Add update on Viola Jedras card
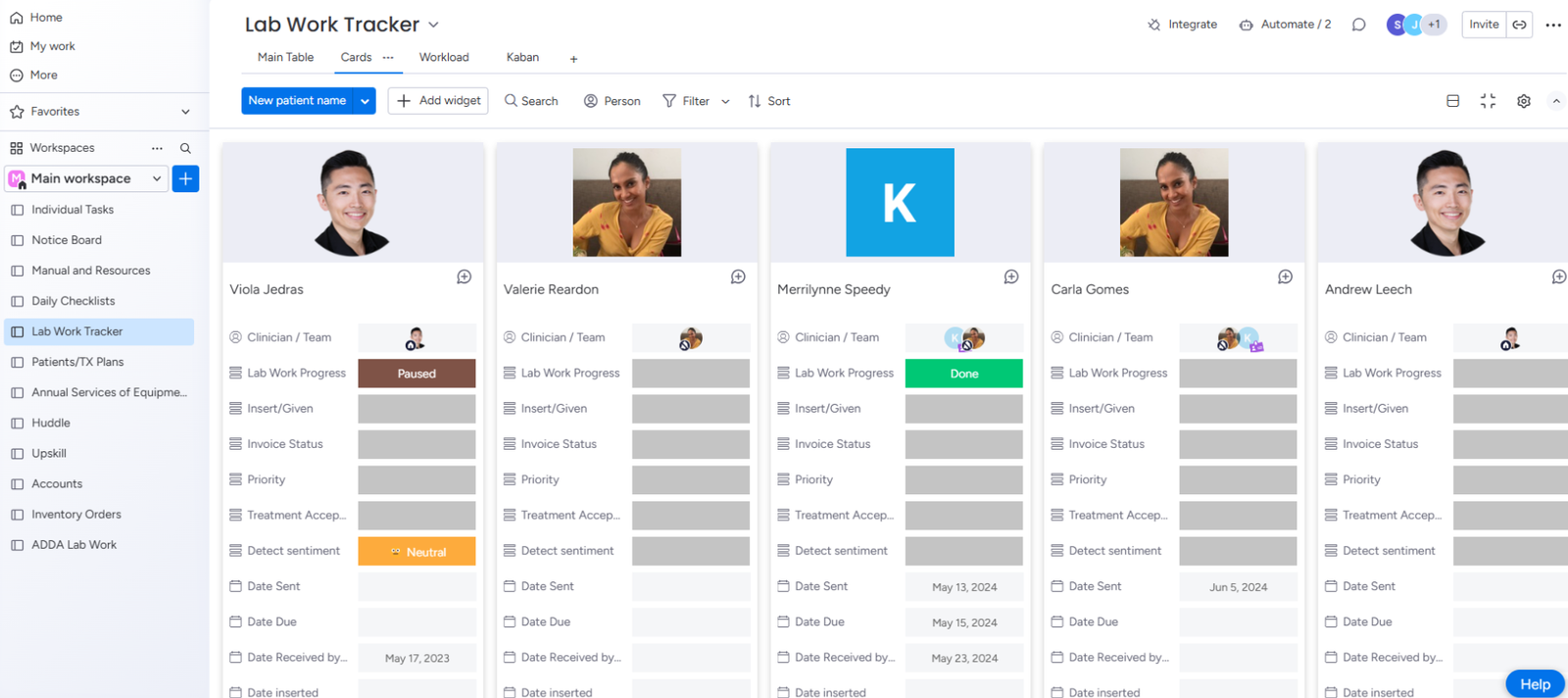The height and width of the screenshot is (698, 1568). click(x=465, y=277)
